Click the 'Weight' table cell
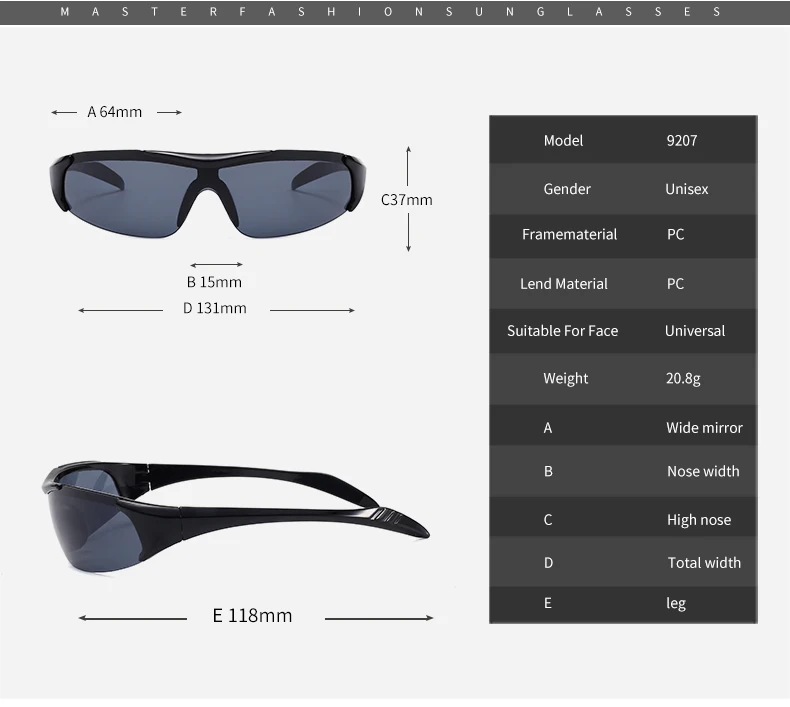Screen dimensions: 790x707 (566, 378)
